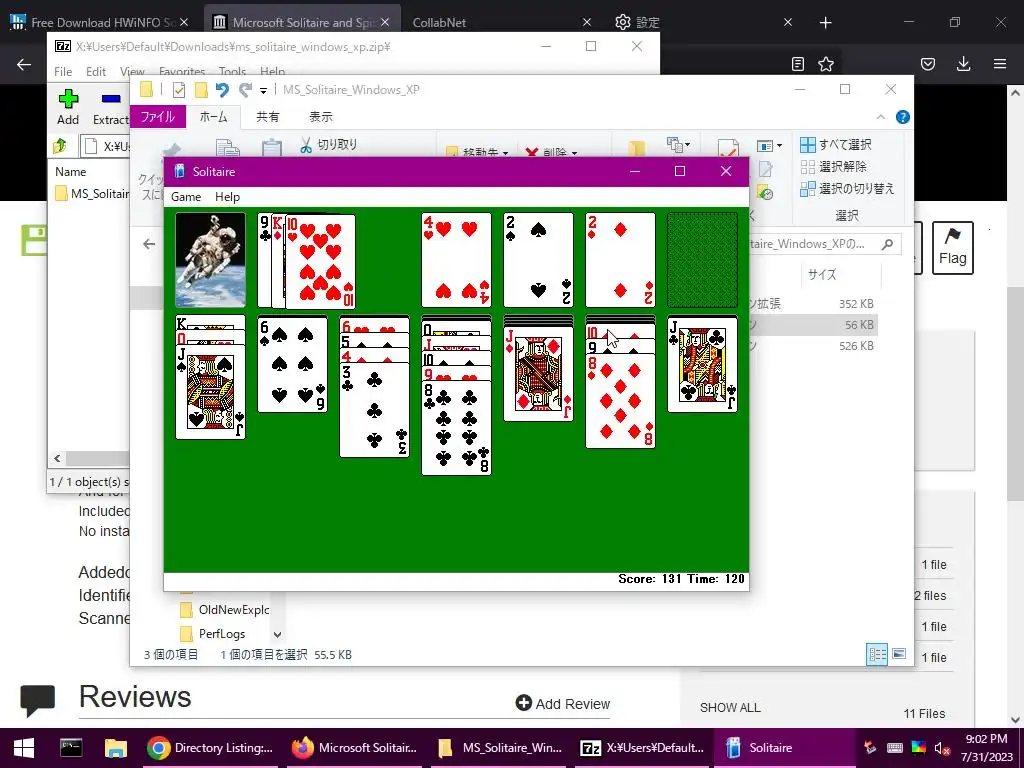
Task: Click the Solitaire window title icon
Action: [179, 171]
